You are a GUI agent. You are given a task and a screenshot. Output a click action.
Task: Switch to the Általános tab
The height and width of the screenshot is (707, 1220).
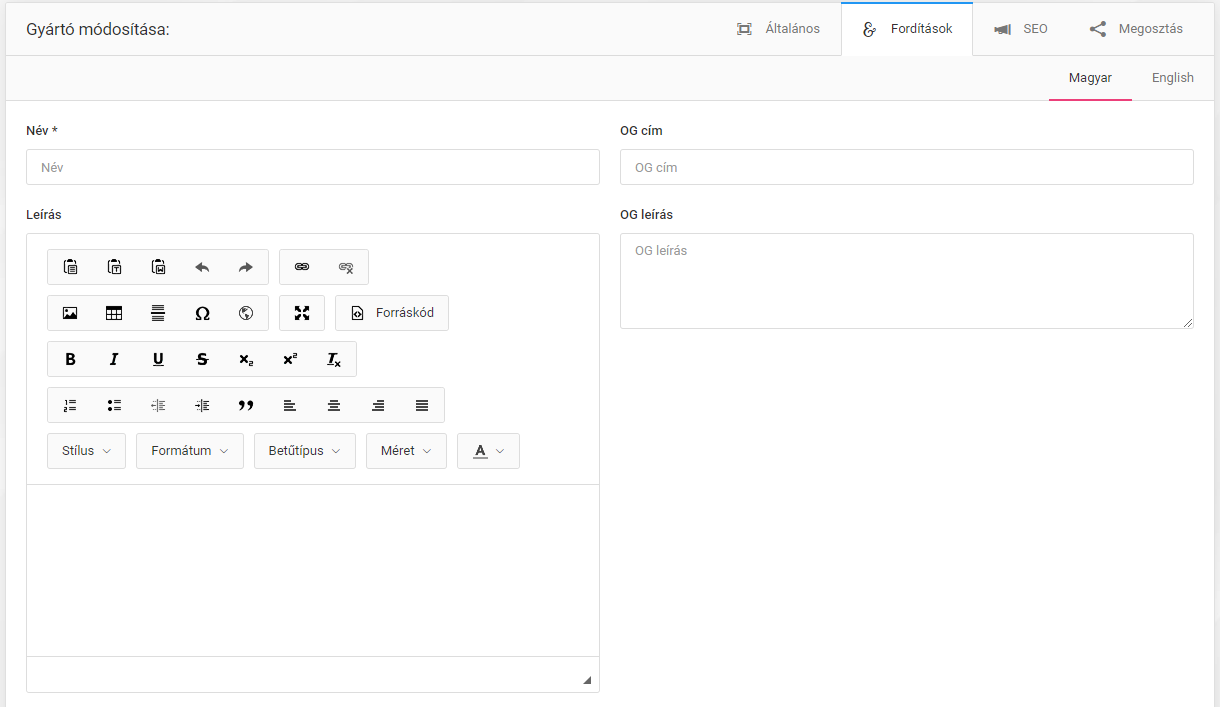778,29
